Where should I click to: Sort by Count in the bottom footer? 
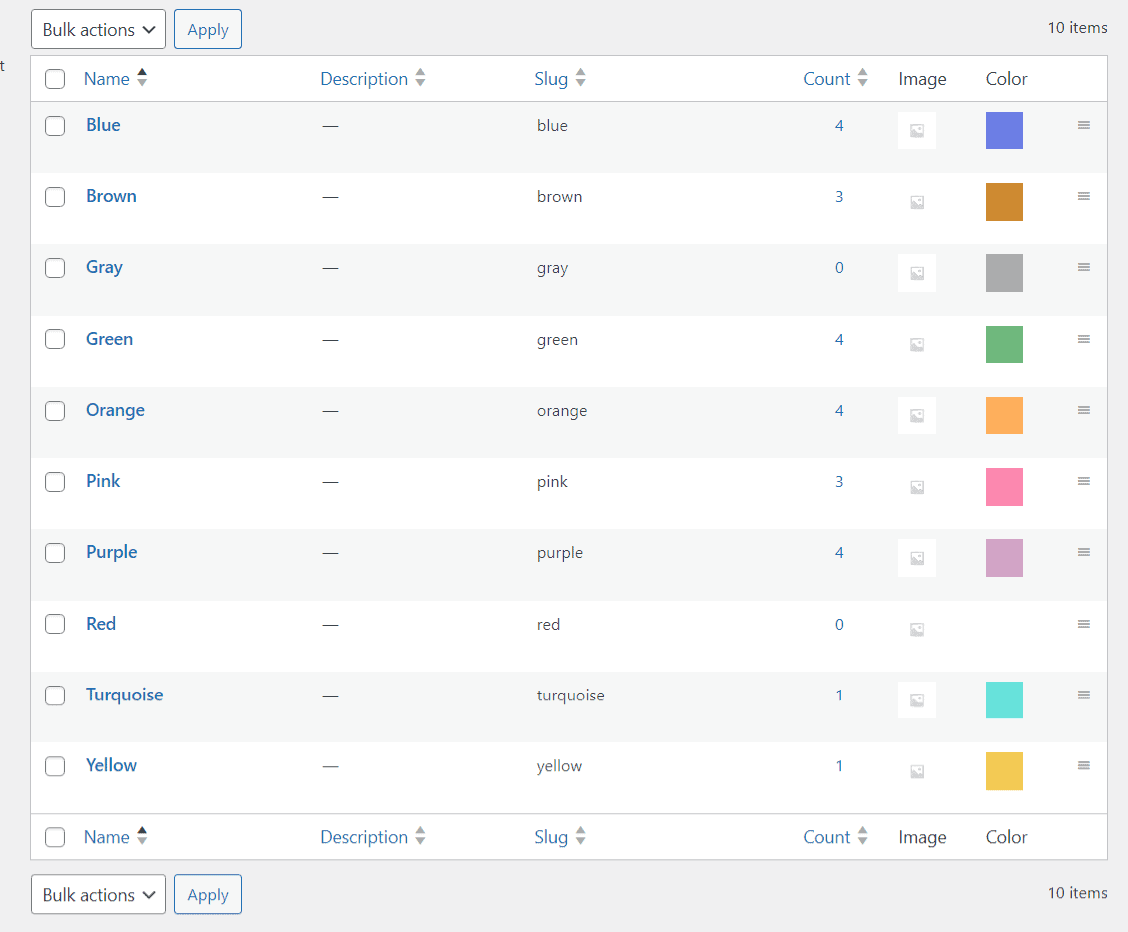click(835, 837)
